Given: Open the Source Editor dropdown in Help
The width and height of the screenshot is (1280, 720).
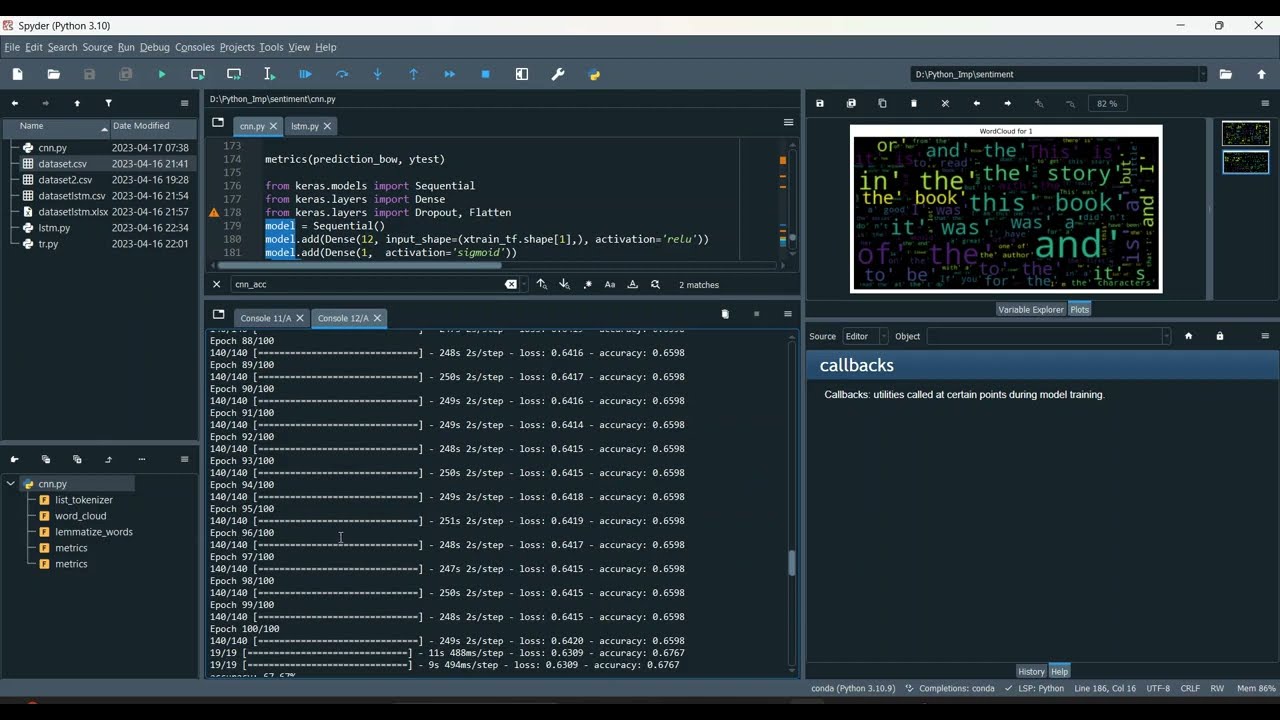Looking at the screenshot, I should click(x=865, y=336).
